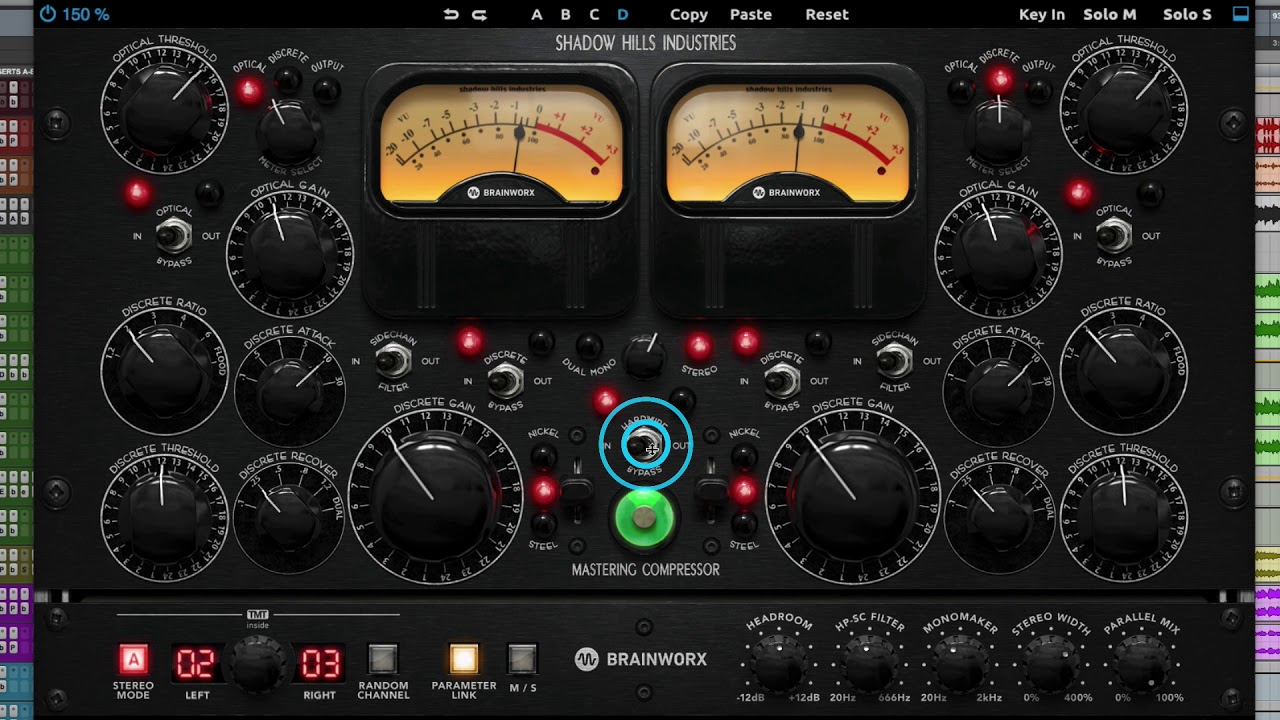
Task: Click the right VU meter display
Action: (x=786, y=142)
